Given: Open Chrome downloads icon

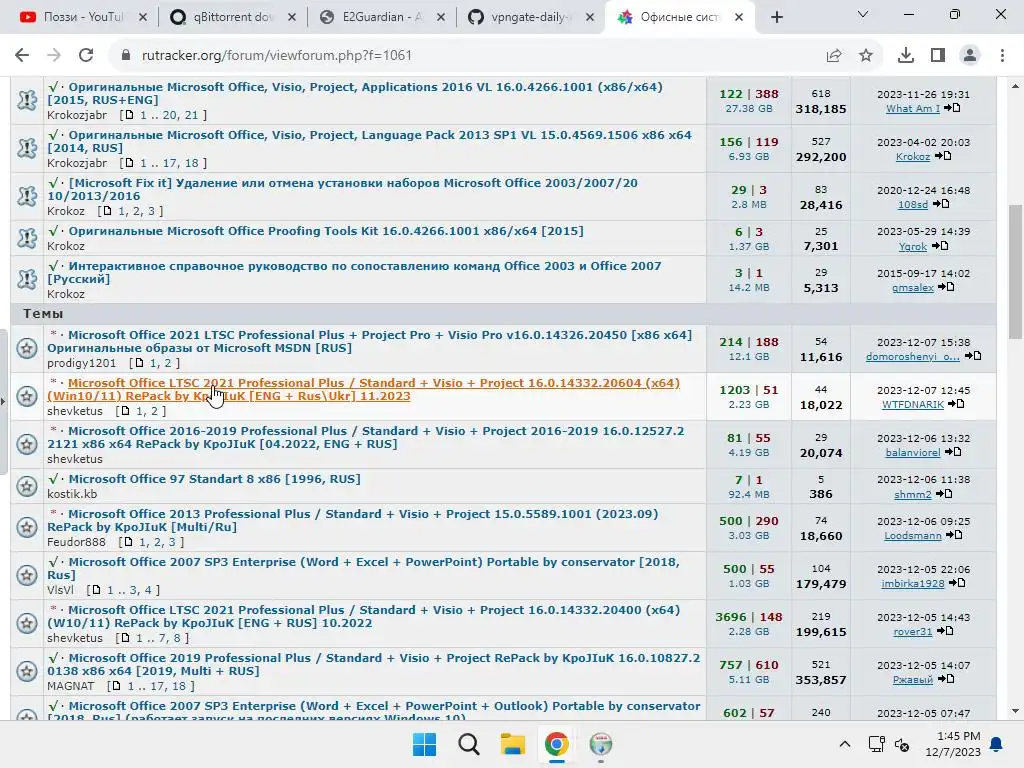Looking at the screenshot, I should click(x=906, y=56).
